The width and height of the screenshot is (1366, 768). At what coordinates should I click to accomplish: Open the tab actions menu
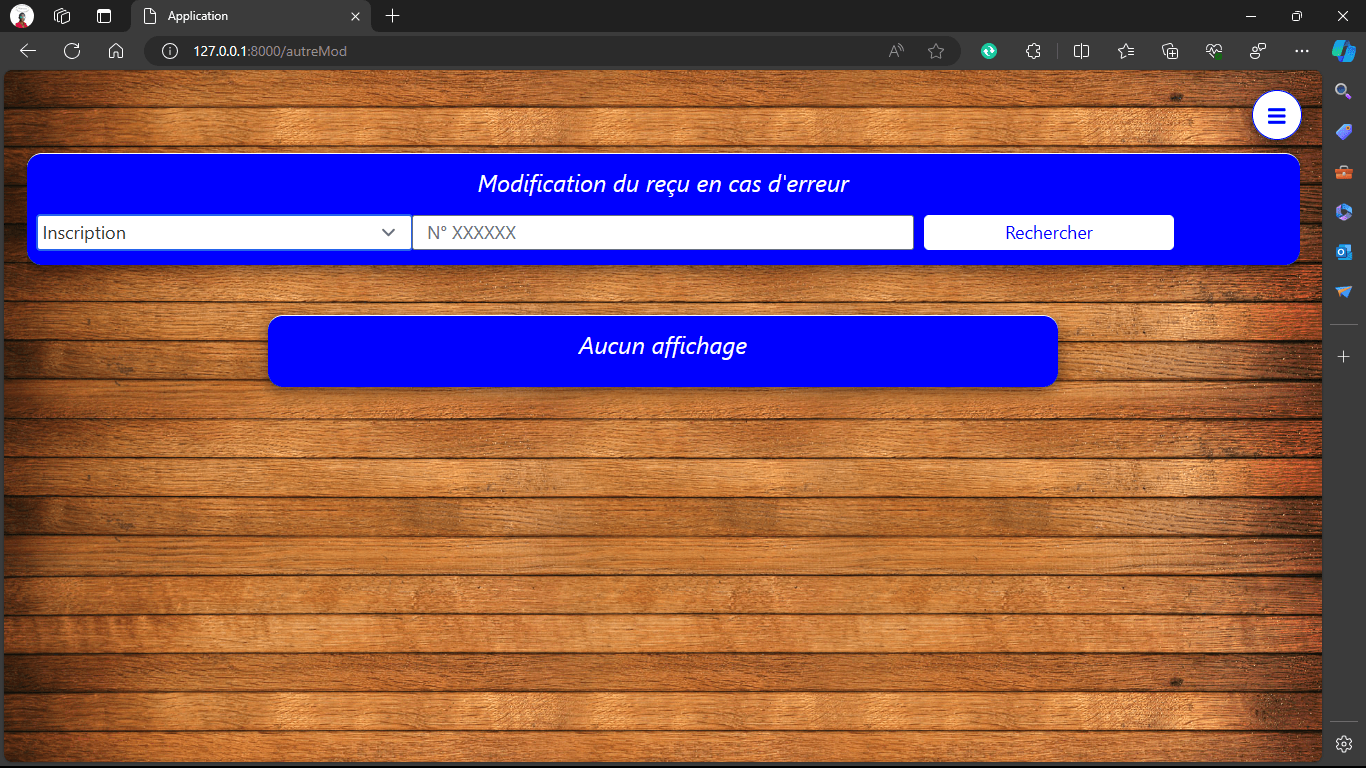click(x=104, y=16)
